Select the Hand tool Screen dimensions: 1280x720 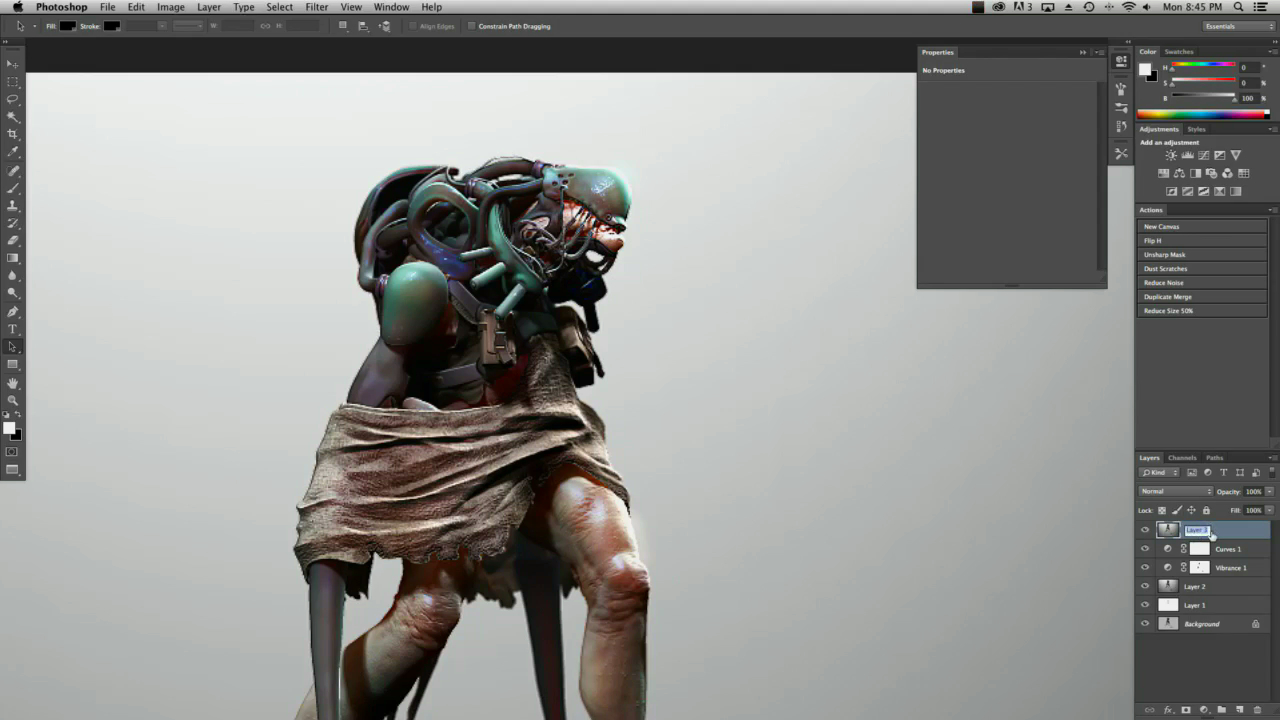tap(13, 383)
